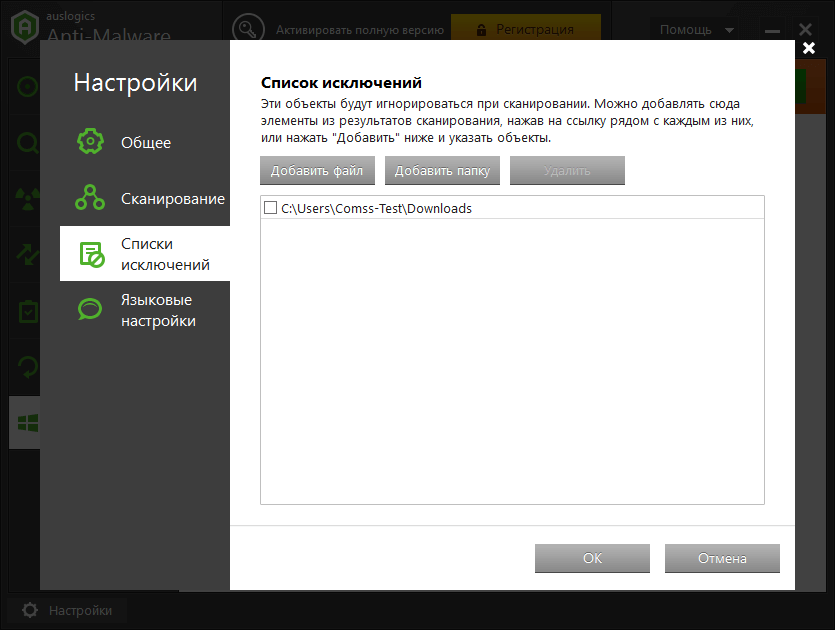835x630 pixels.
Task: Click the Auslogics shield logo icon
Action: pos(25,27)
